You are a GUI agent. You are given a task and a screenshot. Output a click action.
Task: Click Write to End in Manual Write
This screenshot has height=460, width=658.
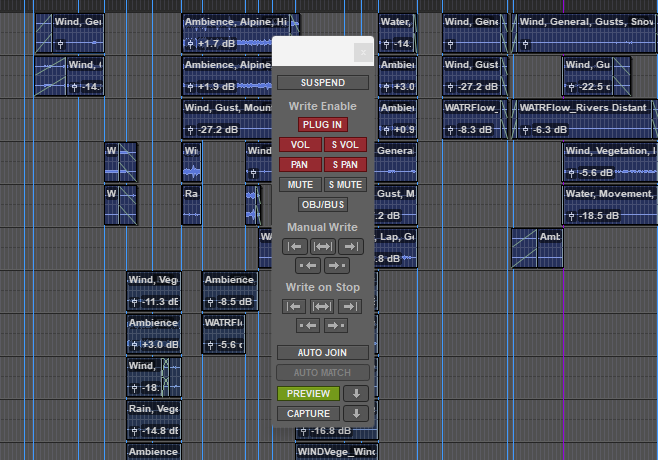pos(351,246)
